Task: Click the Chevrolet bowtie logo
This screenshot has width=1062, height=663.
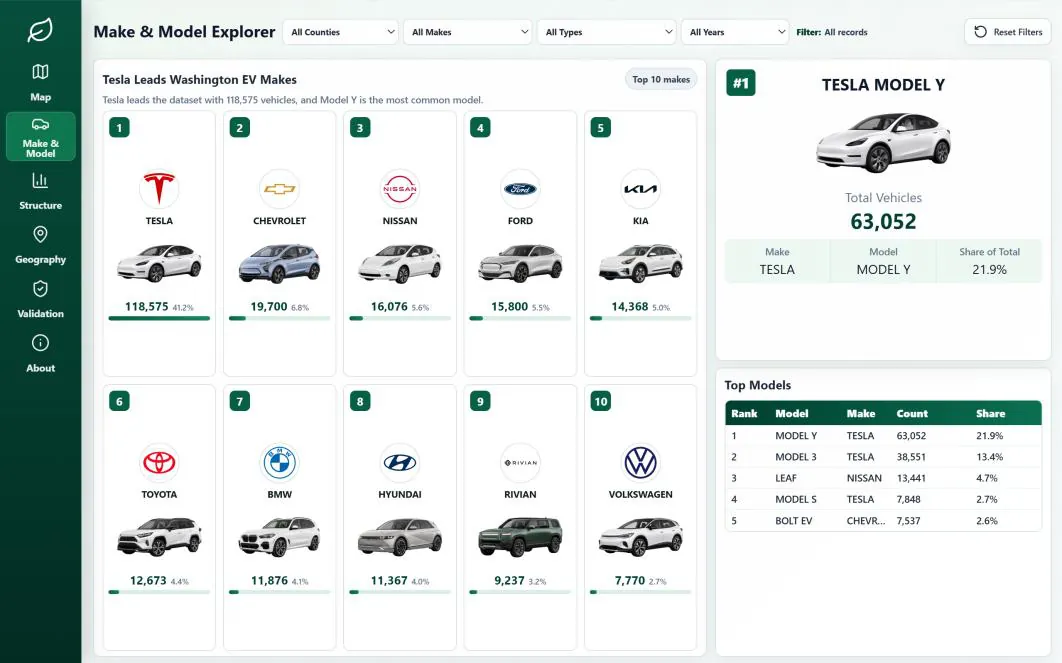Action: (x=279, y=188)
